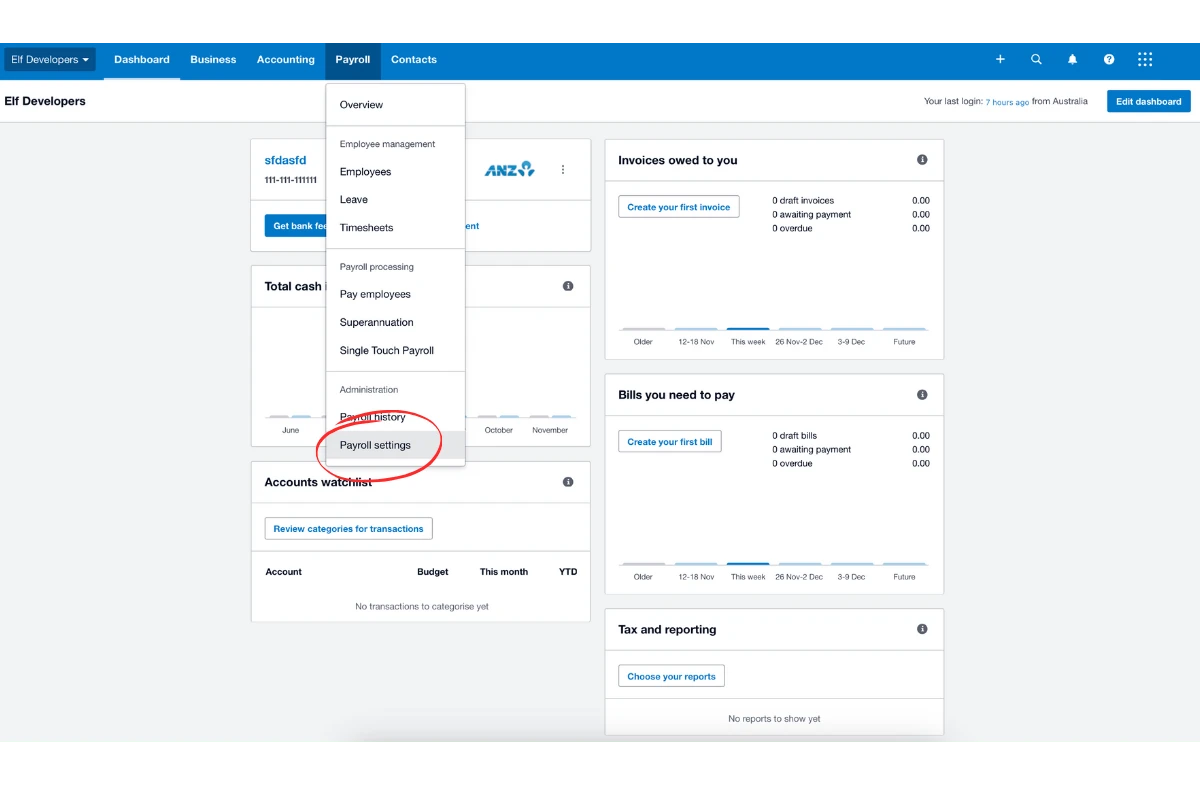Select Pay employees menu item
This screenshot has height=800, width=1200.
point(395,295)
